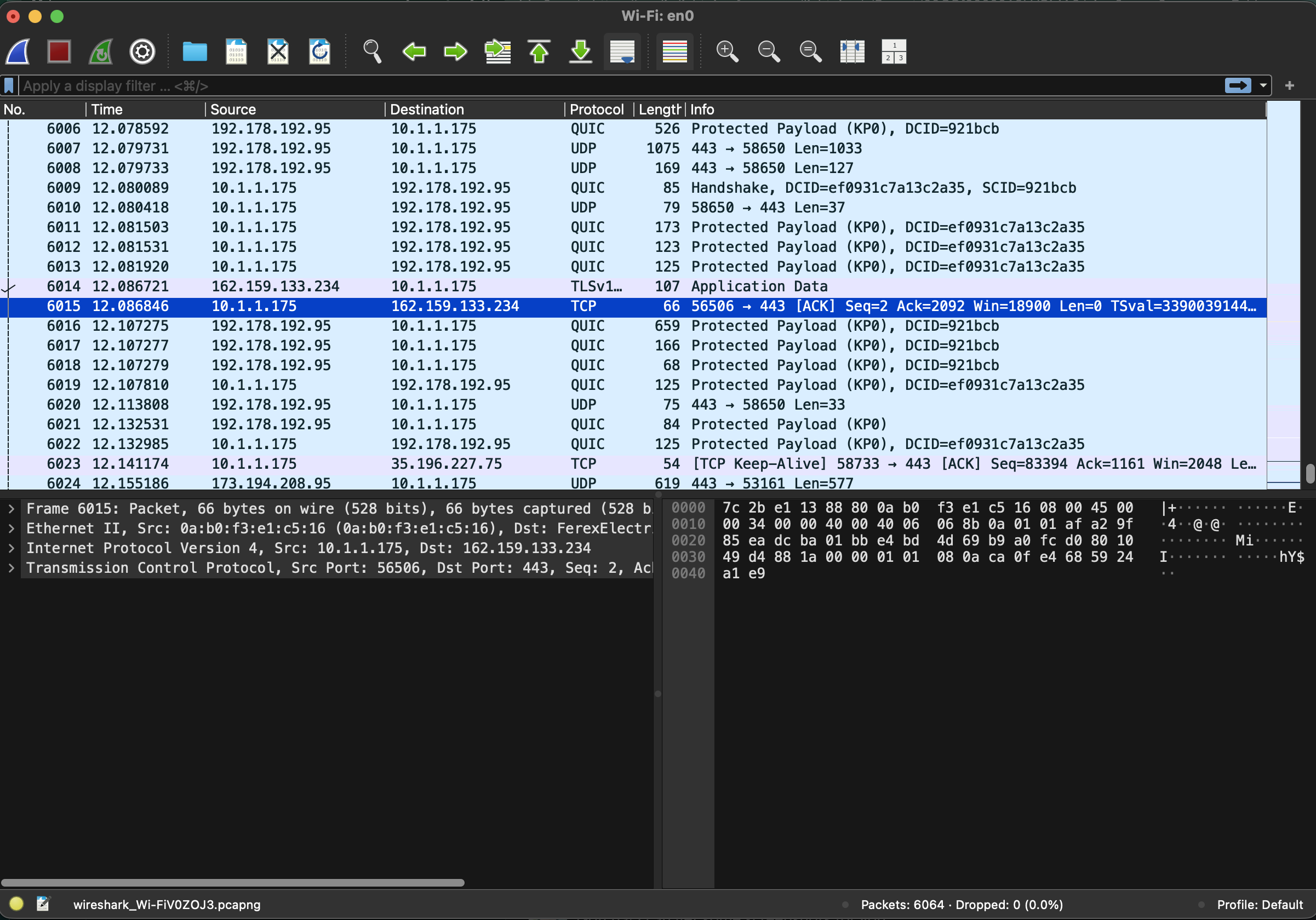Sort packets by Source column header
The width and height of the screenshot is (1316, 920).
click(233, 110)
